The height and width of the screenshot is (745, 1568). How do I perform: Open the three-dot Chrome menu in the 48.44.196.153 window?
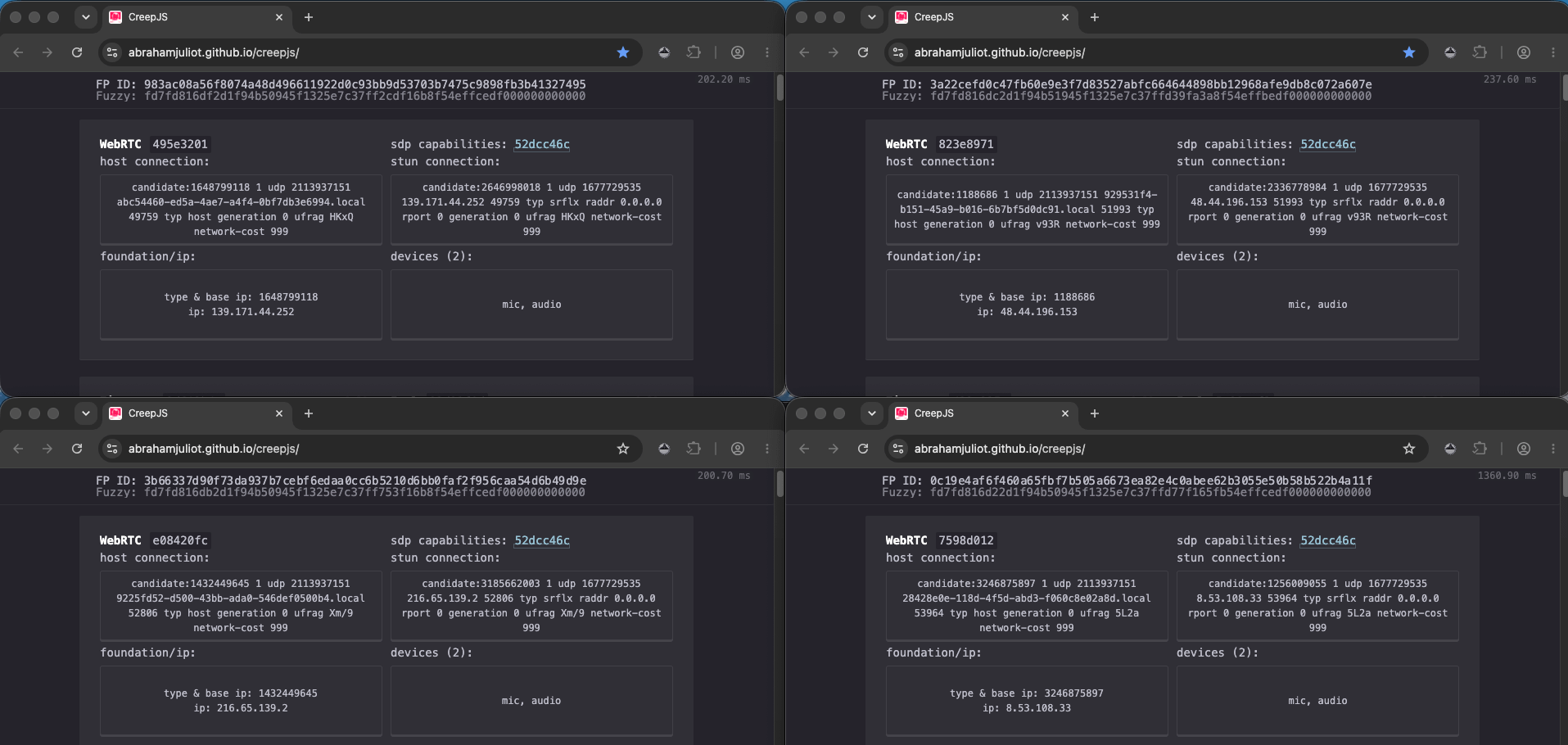point(1553,52)
